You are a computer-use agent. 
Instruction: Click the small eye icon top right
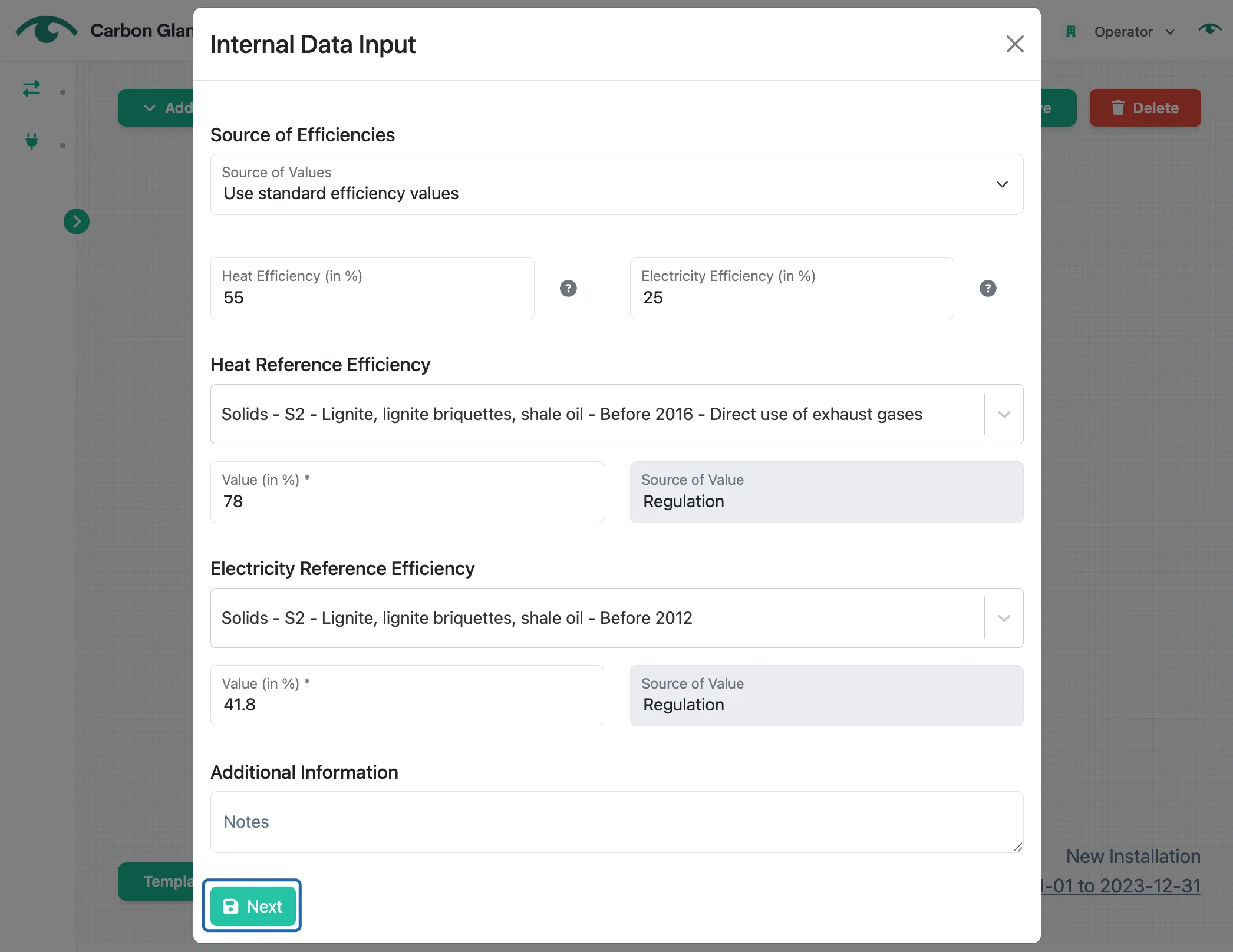tap(1209, 29)
